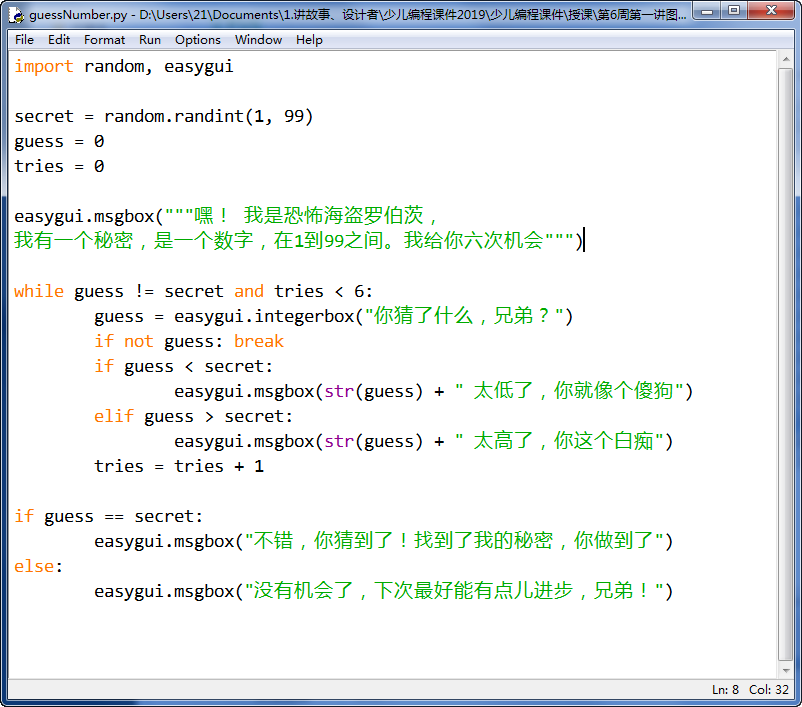This screenshot has height=707, width=802.
Task: Click the IDLE Python file icon in title bar
Action: [16, 15]
